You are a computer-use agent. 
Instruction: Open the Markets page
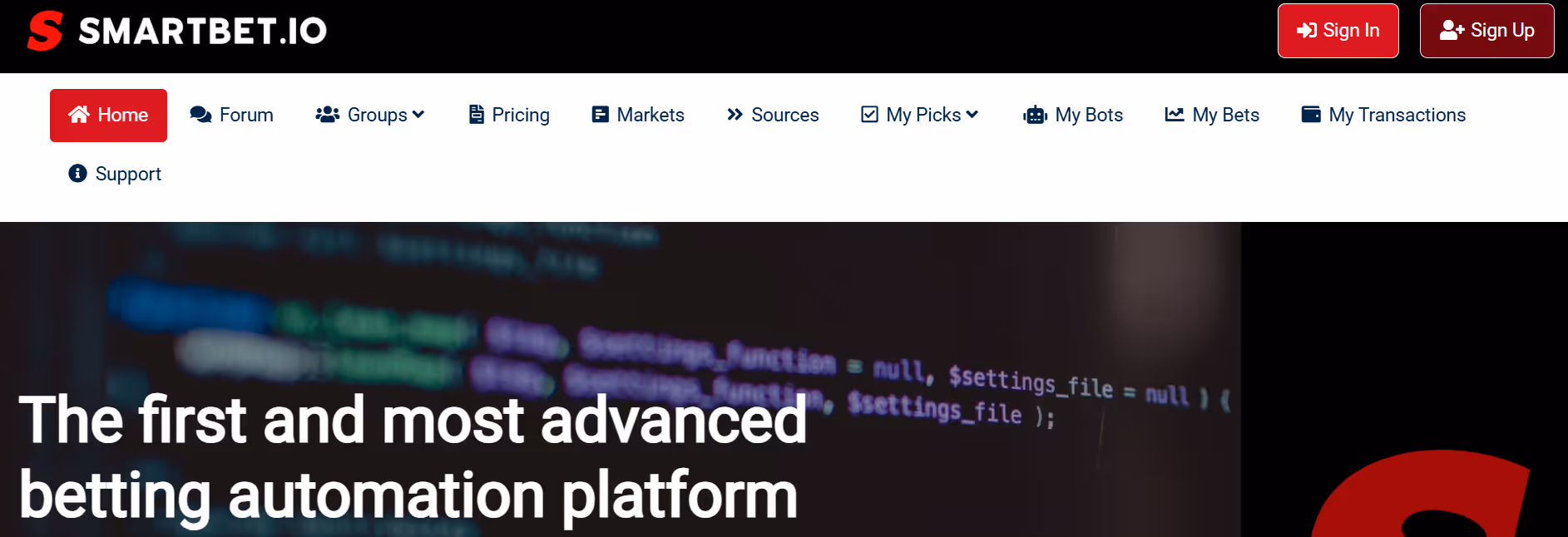click(x=638, y=116)
